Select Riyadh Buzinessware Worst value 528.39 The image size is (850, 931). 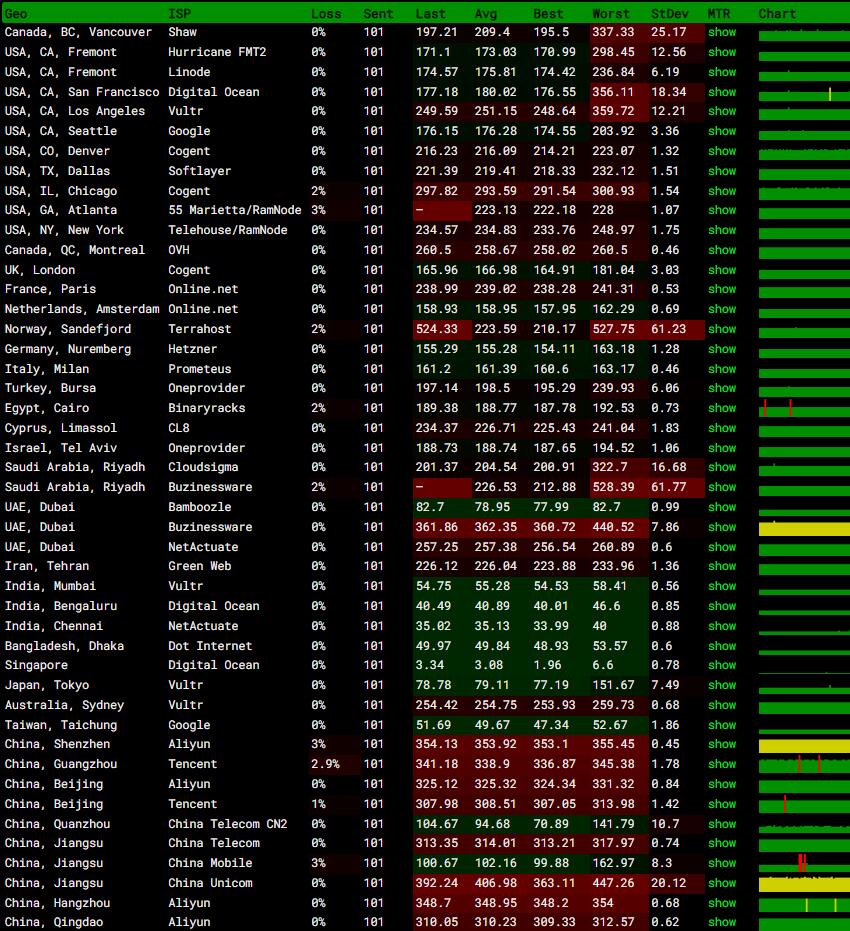pos(613,487)
